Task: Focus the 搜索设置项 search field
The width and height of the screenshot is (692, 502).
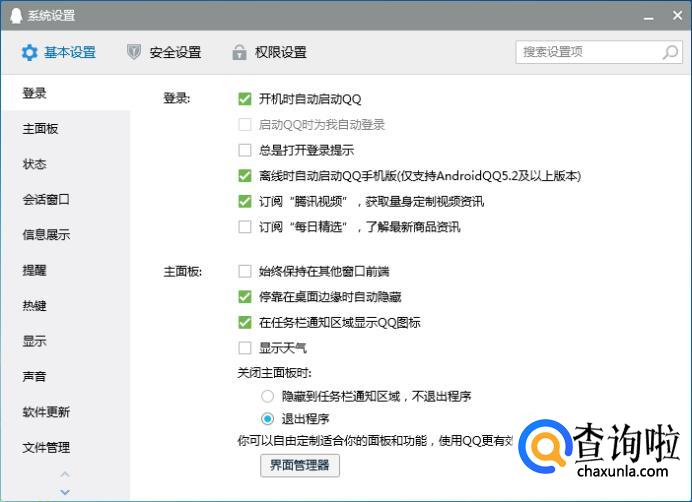Action: [x=599, y=52]
